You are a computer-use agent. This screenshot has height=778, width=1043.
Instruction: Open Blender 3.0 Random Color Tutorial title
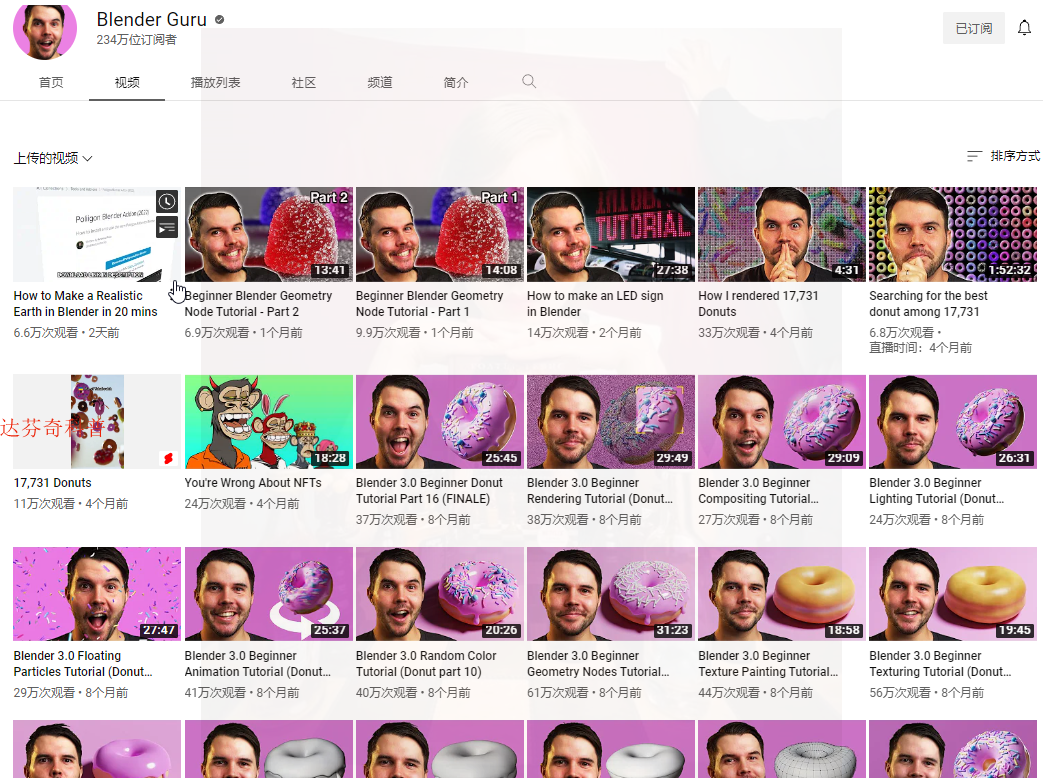pyautogui.click(x=426, y=664)
